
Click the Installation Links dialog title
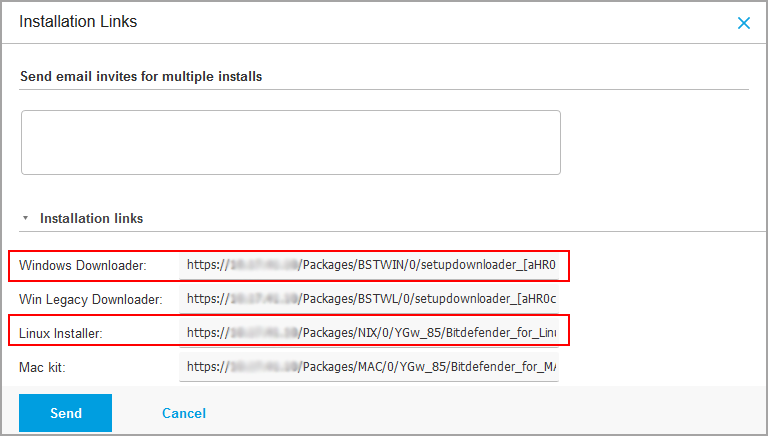click(x=78, y=22)
